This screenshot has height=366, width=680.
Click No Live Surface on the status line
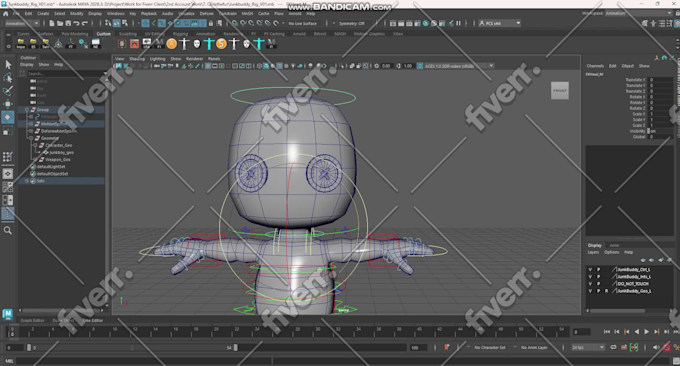coord(302,23)
